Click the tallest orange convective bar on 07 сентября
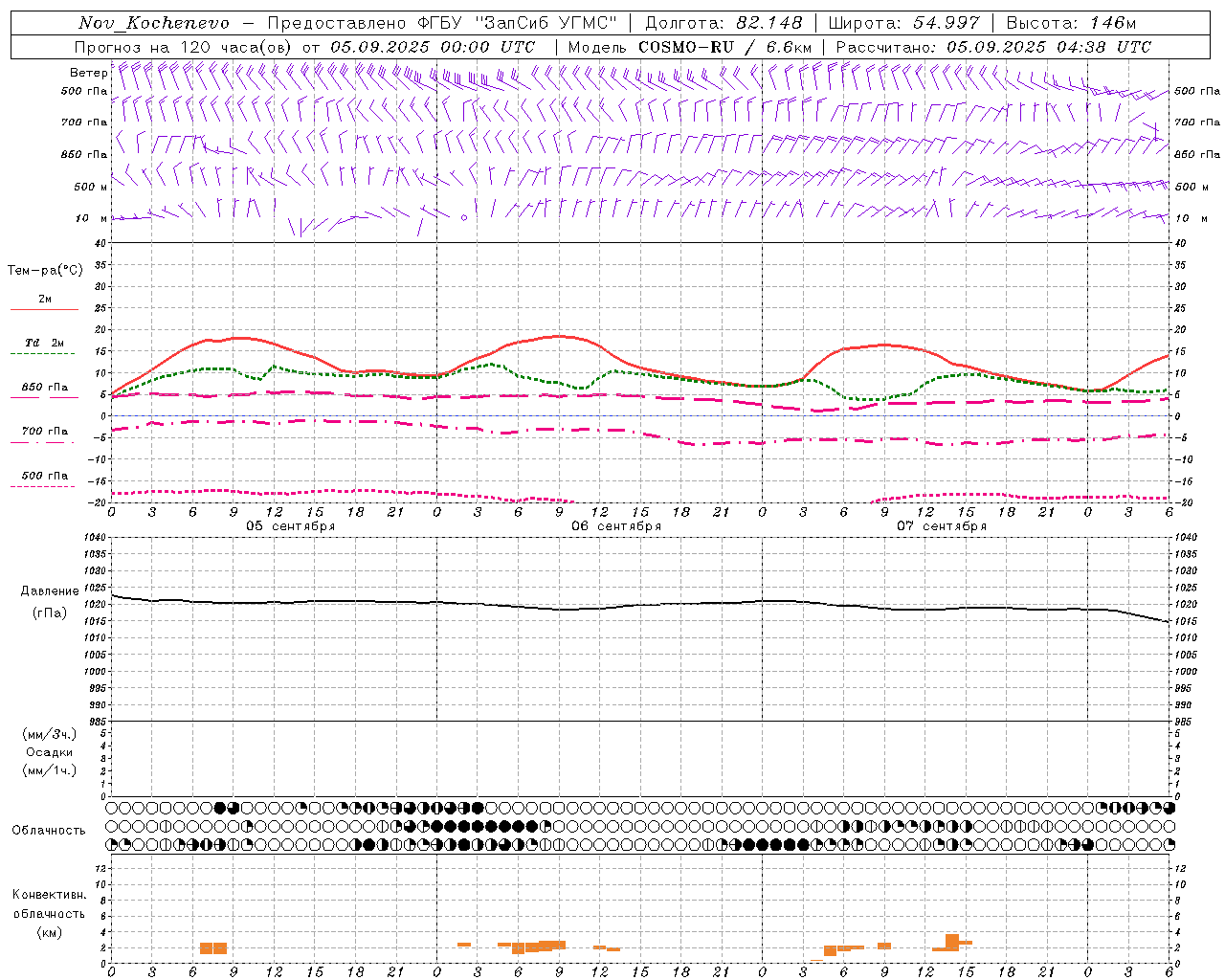 click(x=951, y=942)
